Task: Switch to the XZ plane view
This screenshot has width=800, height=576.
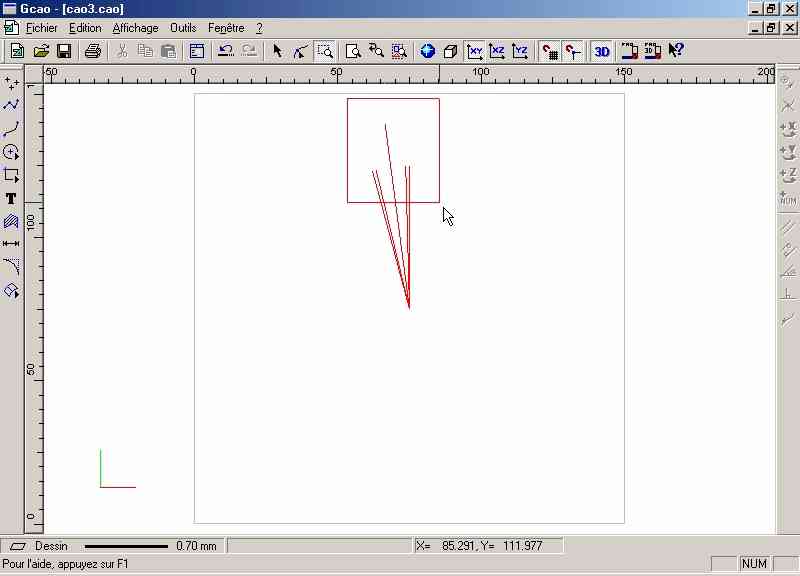Action: pyautogui.click(x=497, y=51)
